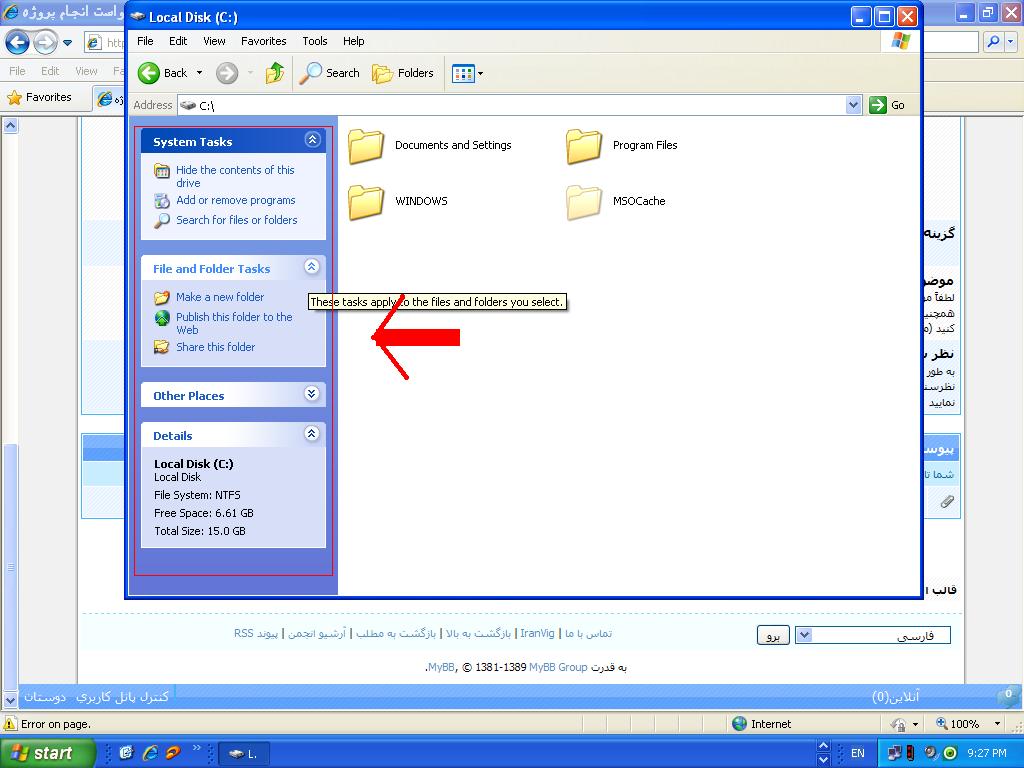Screen dimensions: 1024x768
Task: Select the MSOCache folder
Action: [584, 201]
